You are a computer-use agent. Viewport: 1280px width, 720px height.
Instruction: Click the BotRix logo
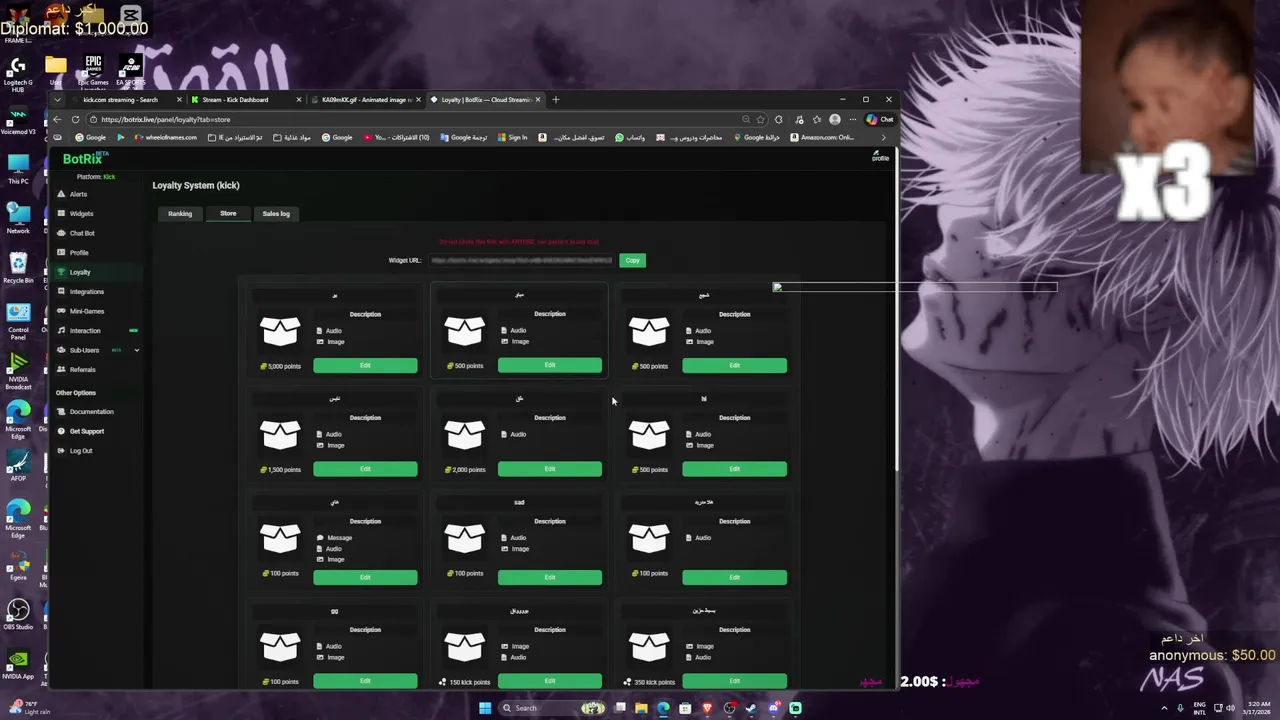83,159
